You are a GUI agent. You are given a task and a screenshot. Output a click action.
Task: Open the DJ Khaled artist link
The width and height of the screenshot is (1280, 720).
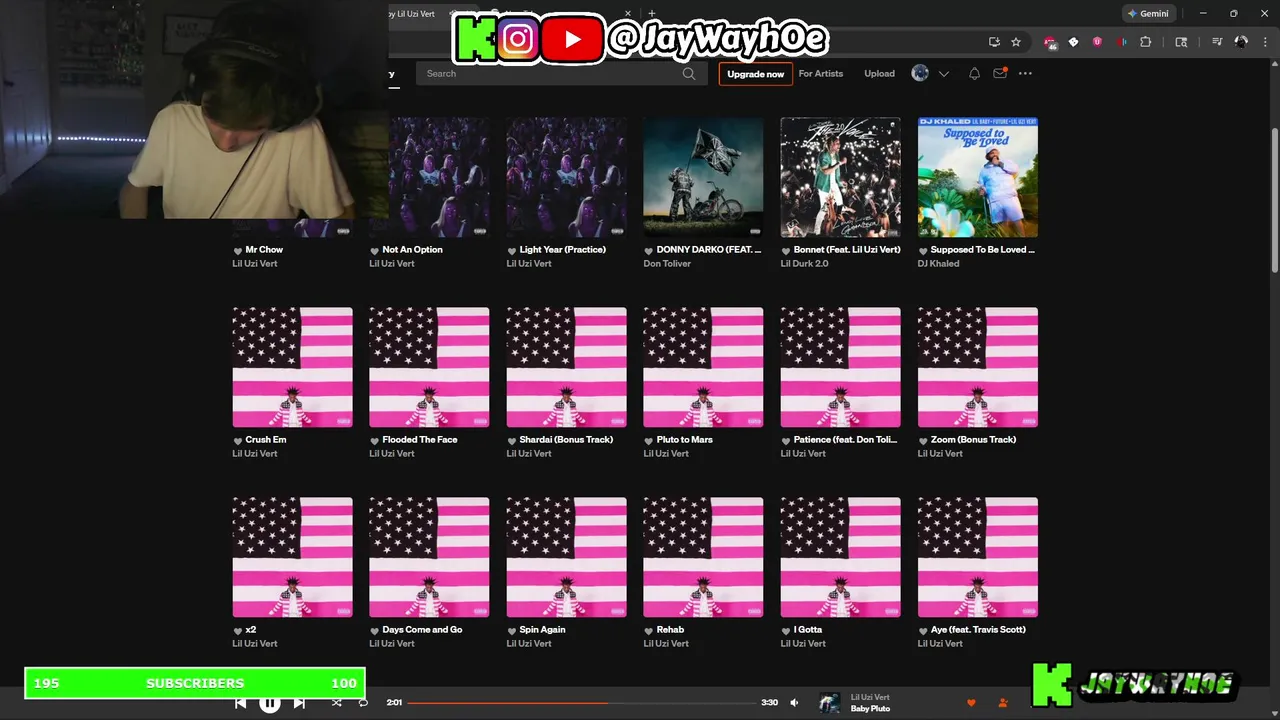[938, 264]
